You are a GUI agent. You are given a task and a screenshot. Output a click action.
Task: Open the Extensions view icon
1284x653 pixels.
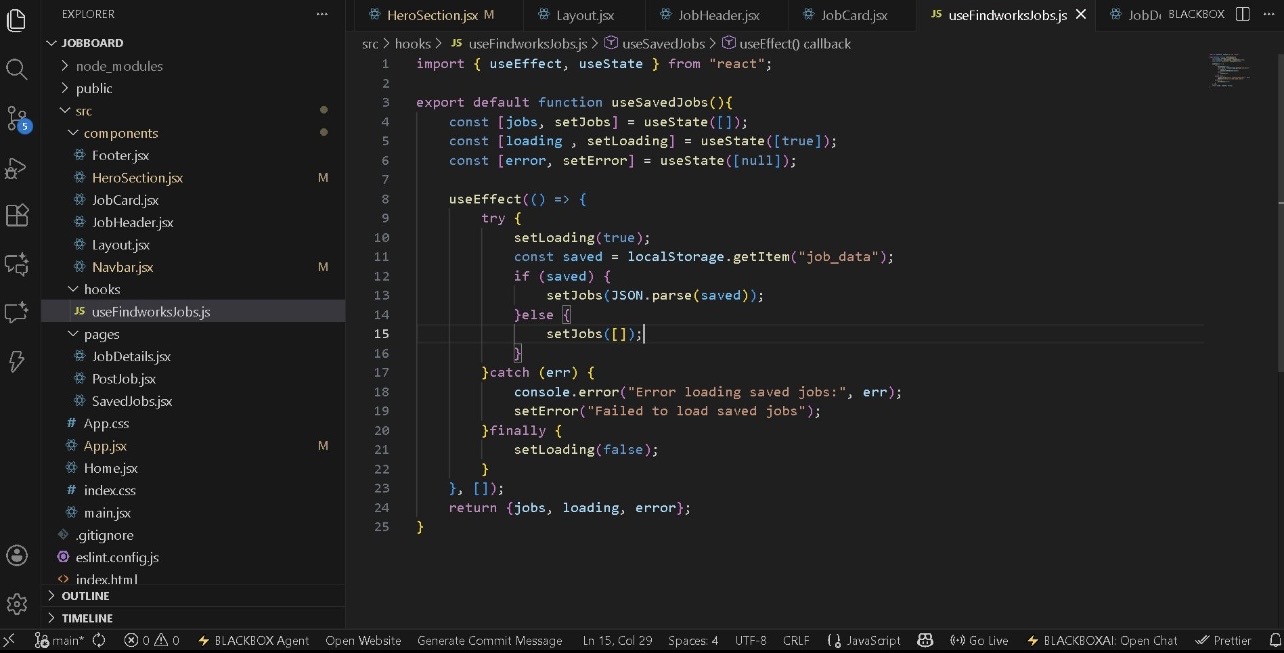(17, 216)
